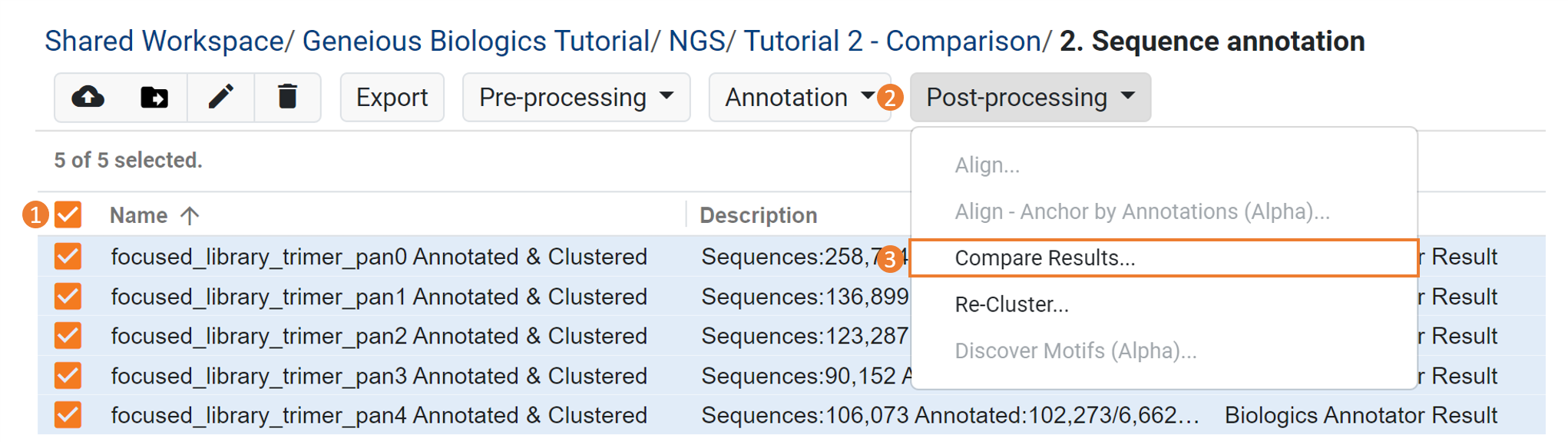Open the Pre-processing dropdown

tap(576, 98)
